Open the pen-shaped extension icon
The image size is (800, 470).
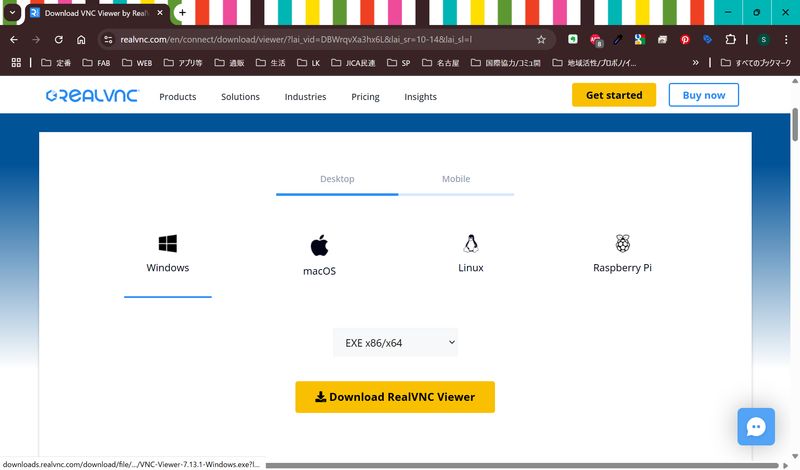[x=618, y=39]
